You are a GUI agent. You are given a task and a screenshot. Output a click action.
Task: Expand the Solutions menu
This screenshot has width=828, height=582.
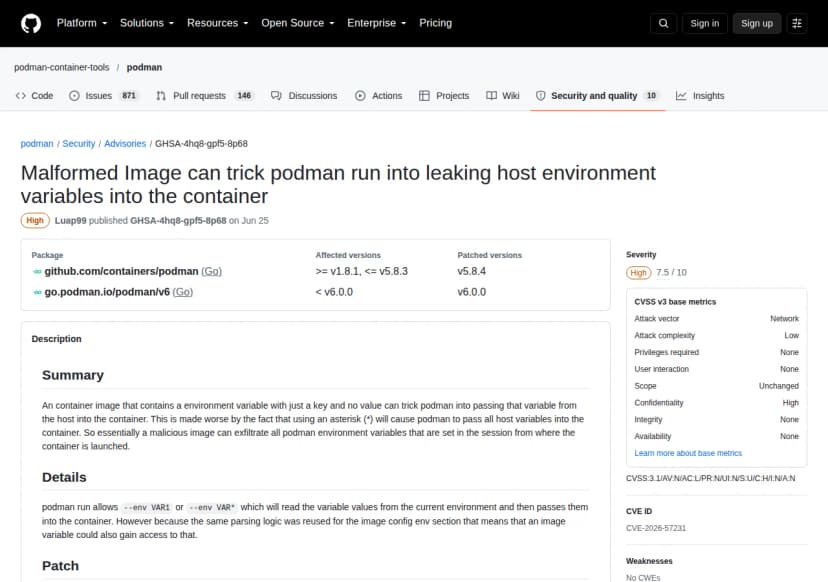coord(147,23)
